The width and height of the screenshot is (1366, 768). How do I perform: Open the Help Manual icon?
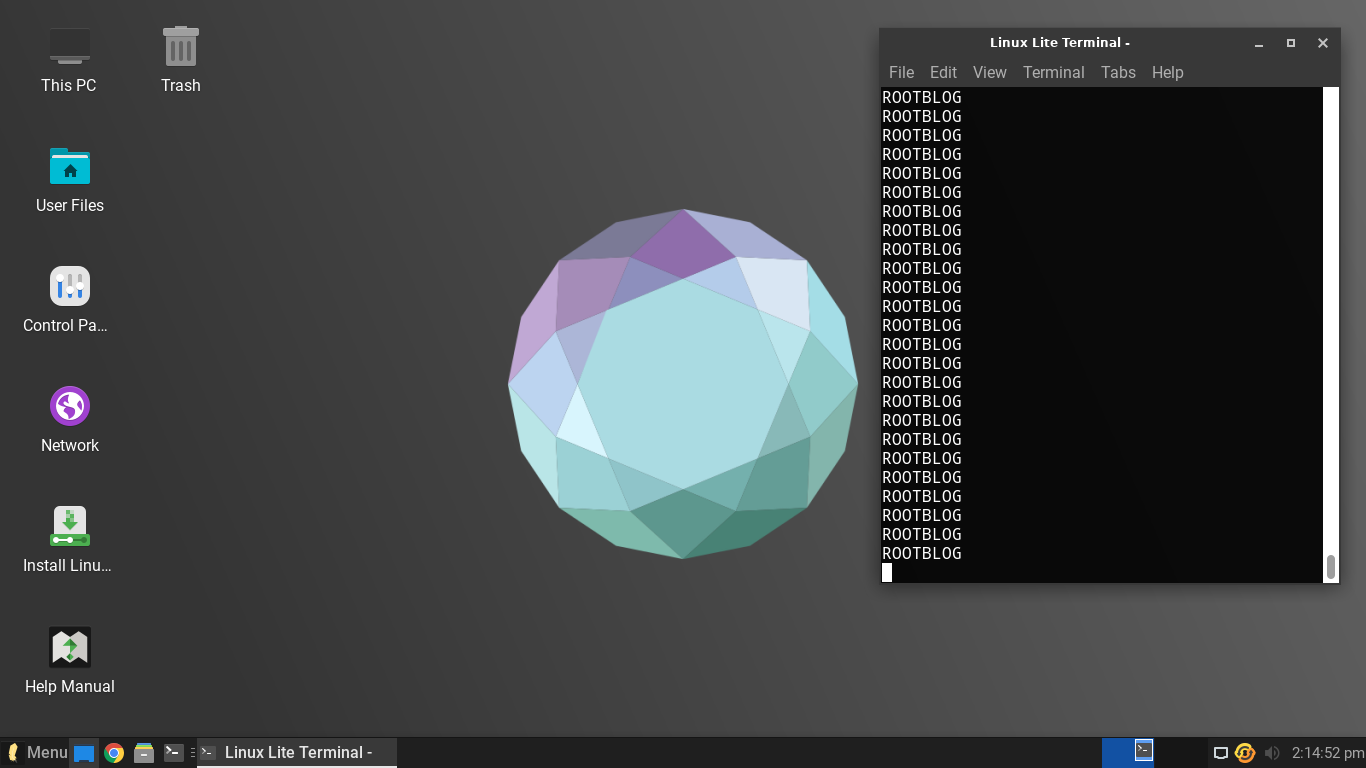click(x=69, y=645)
